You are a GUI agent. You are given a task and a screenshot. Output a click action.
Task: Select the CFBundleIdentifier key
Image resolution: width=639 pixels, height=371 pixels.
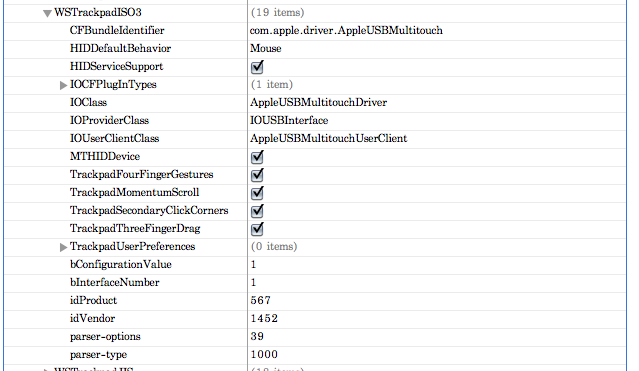[117, 30]
